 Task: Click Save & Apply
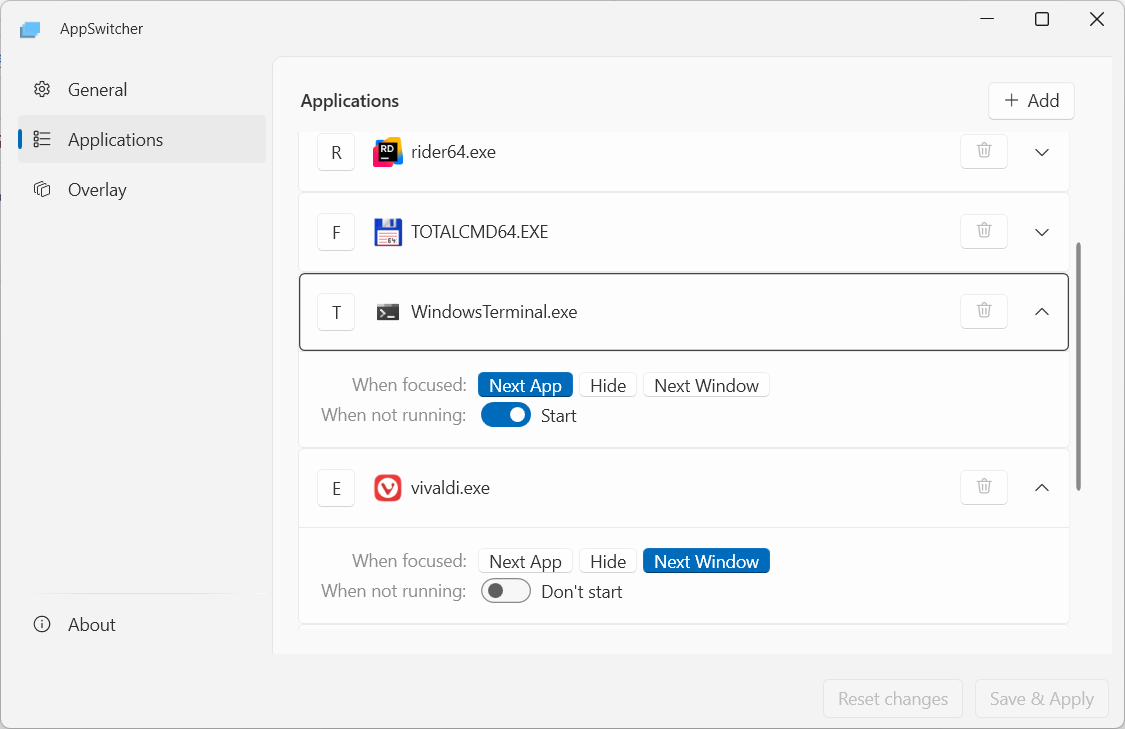(x=1041, y=698)
